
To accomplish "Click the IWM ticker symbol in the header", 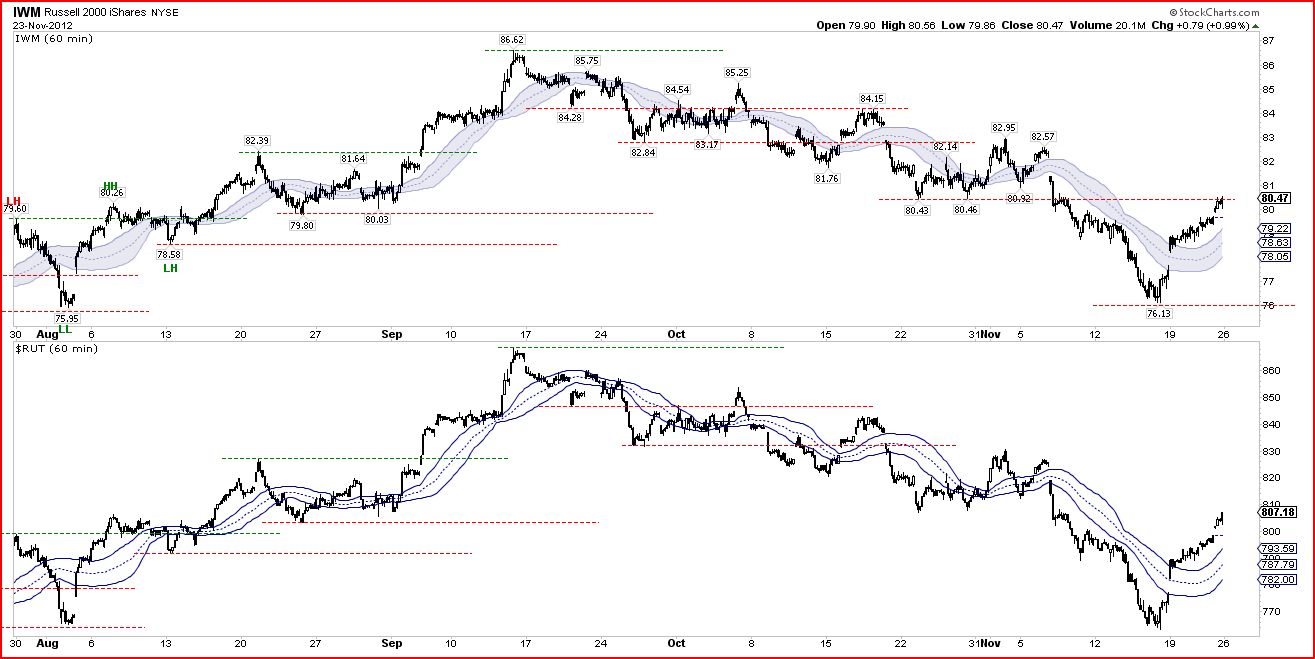I will coord(27,12).
